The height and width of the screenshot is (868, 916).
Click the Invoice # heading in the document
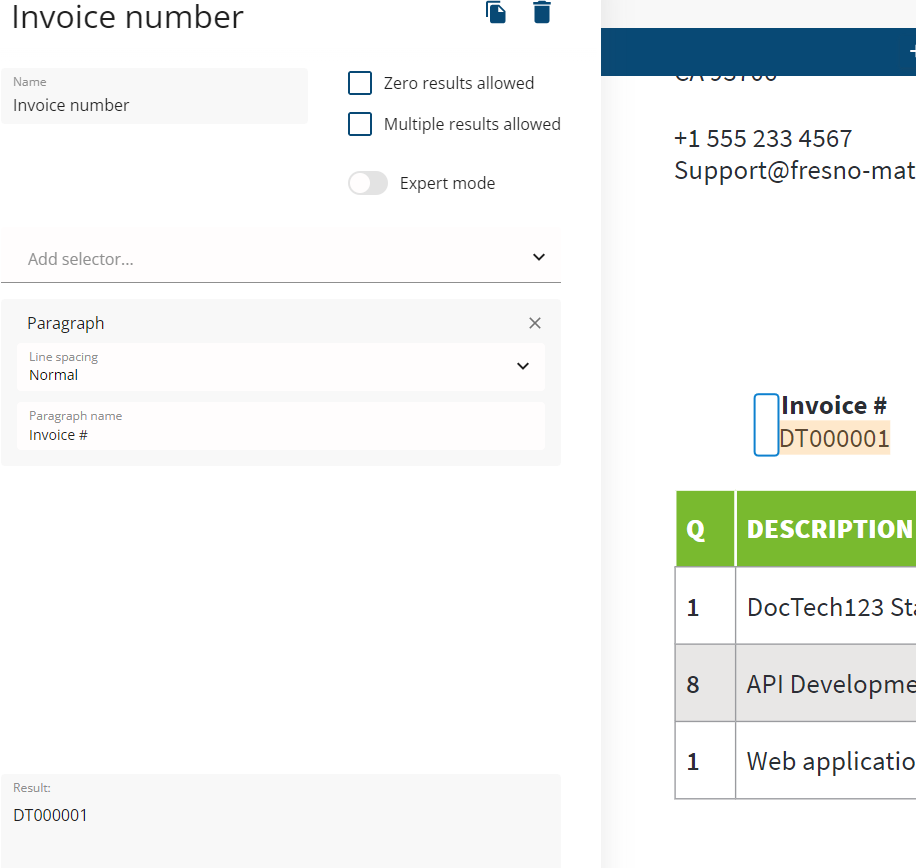point(834,405)
